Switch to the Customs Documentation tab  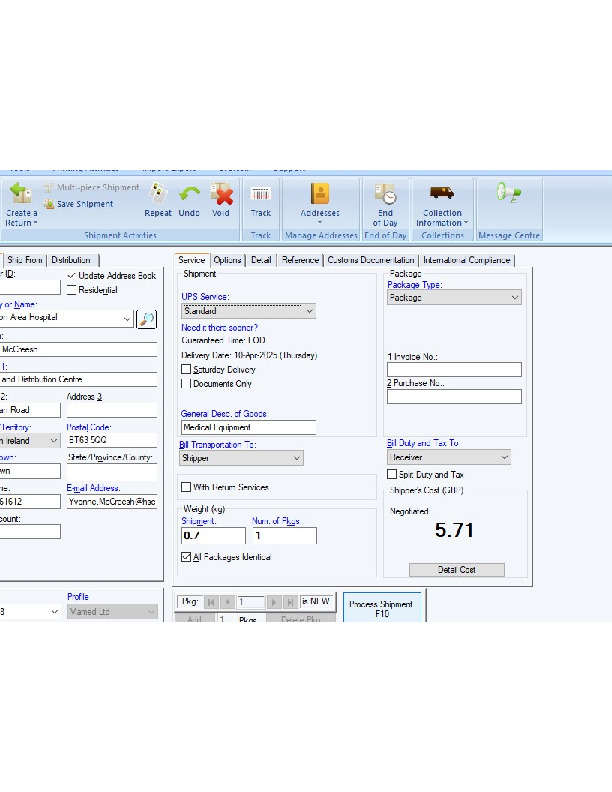coord(370,260)
